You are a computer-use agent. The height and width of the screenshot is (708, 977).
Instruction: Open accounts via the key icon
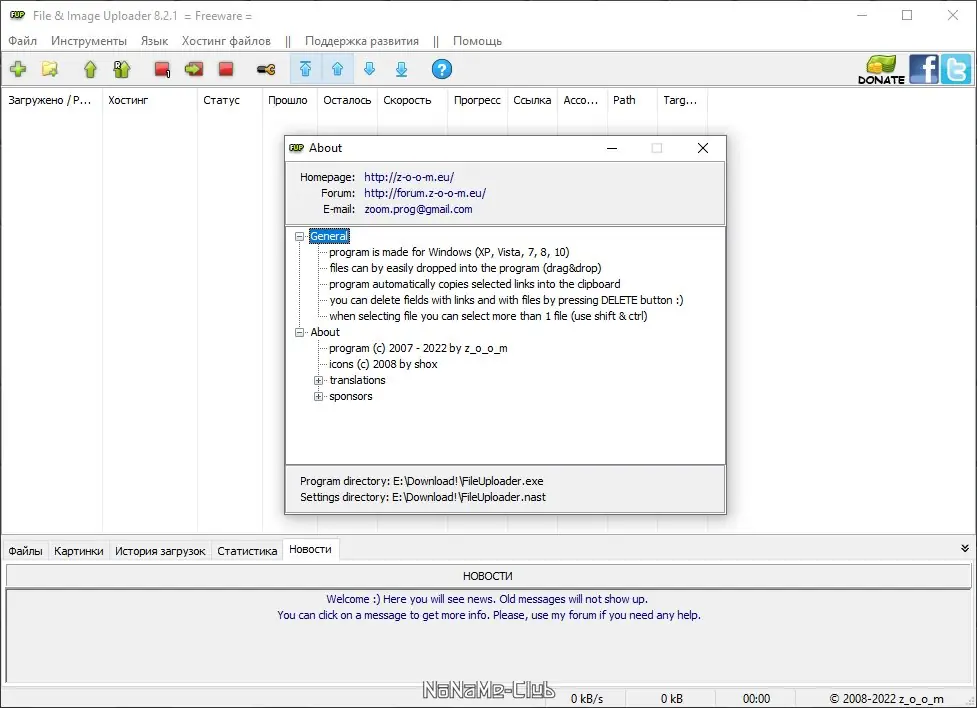(x=266, y=69)
